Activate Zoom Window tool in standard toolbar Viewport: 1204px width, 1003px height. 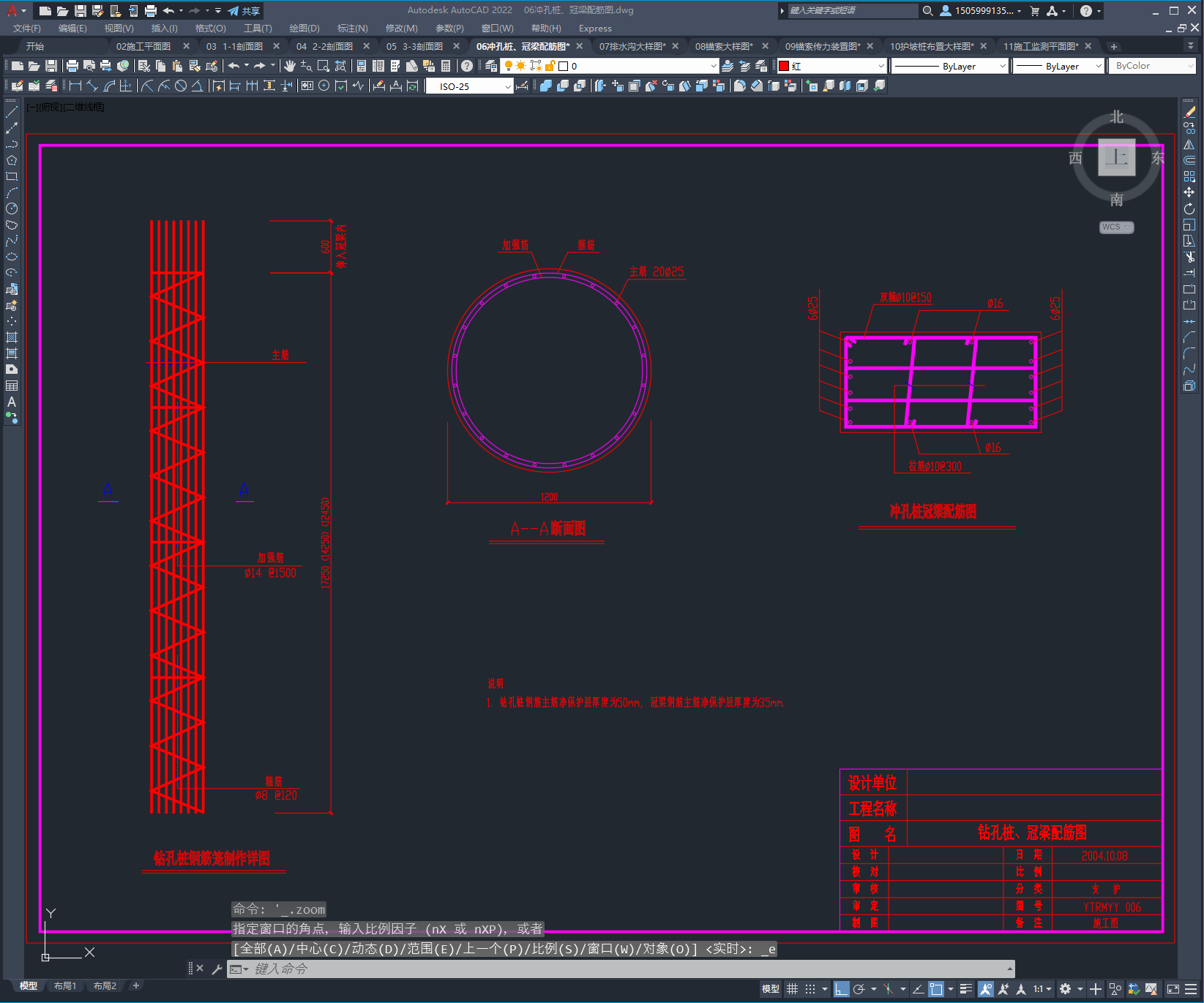pos(323,66)
